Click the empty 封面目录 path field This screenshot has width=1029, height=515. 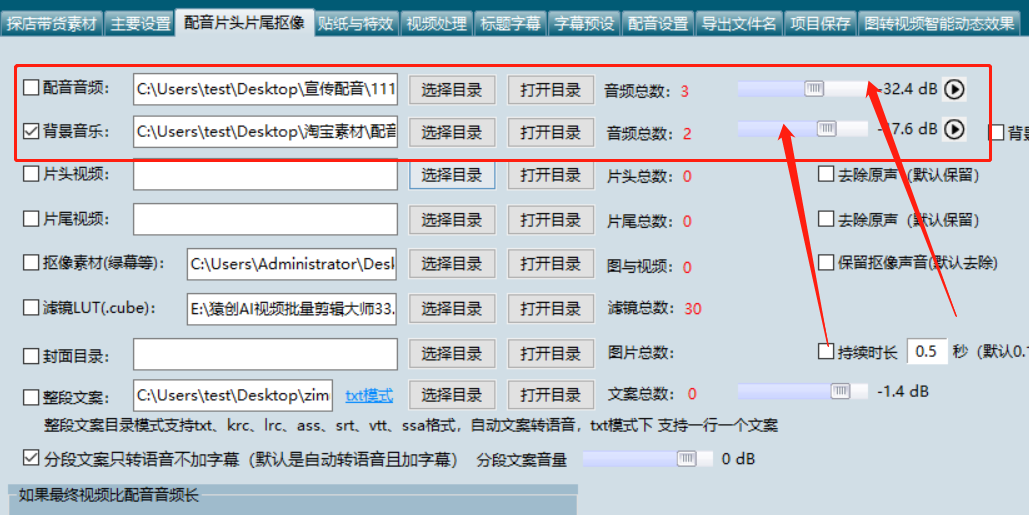coord(265,354)
